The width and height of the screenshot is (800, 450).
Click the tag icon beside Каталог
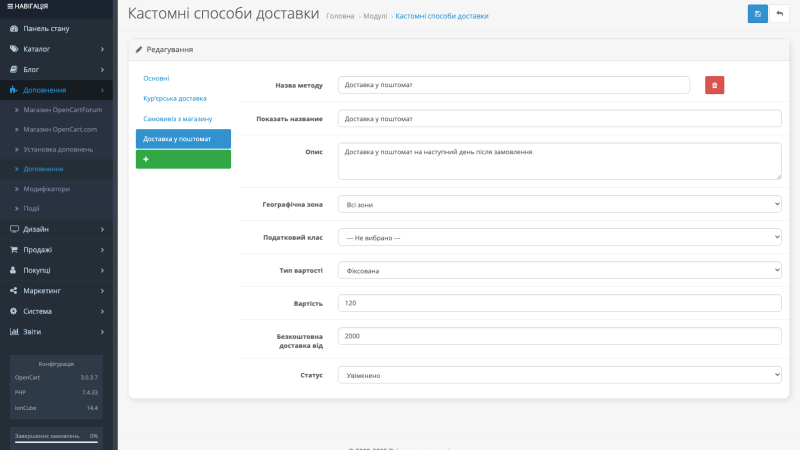click(14, 49)
